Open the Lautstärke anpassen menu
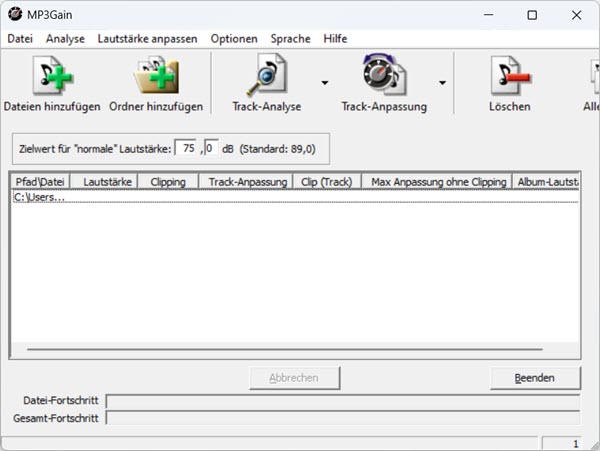Screen dimensions: 600x451 pyautogui.click(x=147, y=39)
